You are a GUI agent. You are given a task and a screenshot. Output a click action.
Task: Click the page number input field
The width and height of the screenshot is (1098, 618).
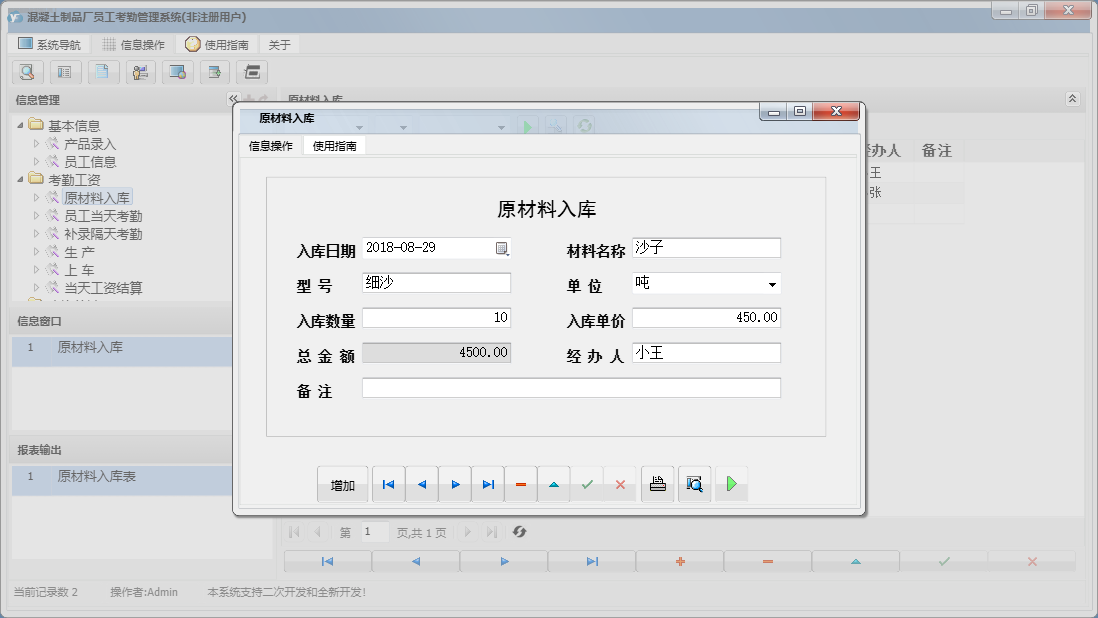pyautogui.click(x=373, y=532)
